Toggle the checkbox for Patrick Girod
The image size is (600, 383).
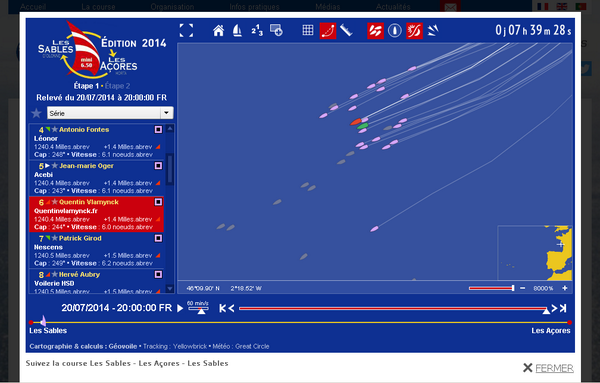158,238
